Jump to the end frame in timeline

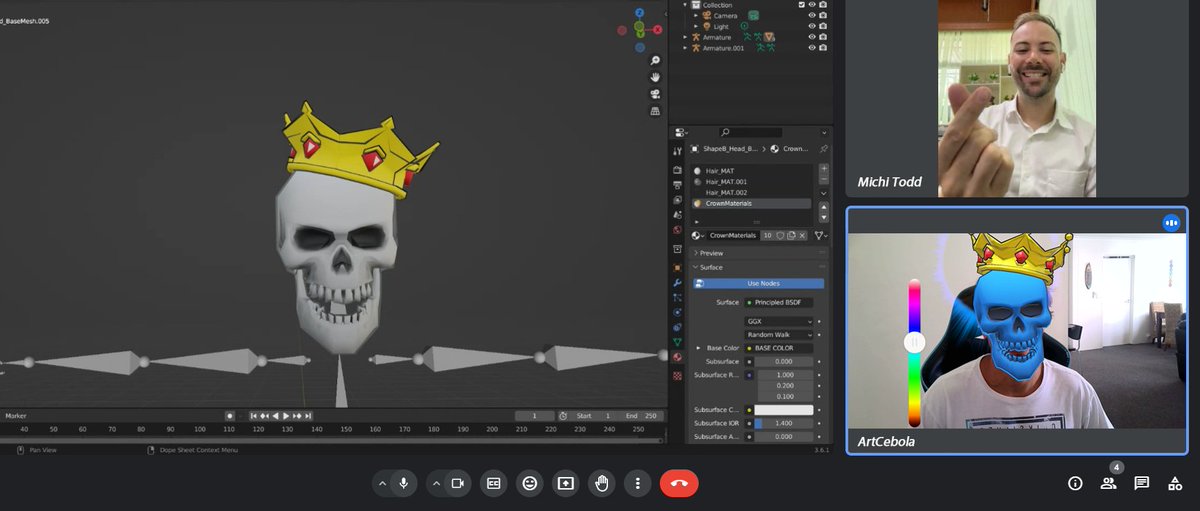pos(308,415)
